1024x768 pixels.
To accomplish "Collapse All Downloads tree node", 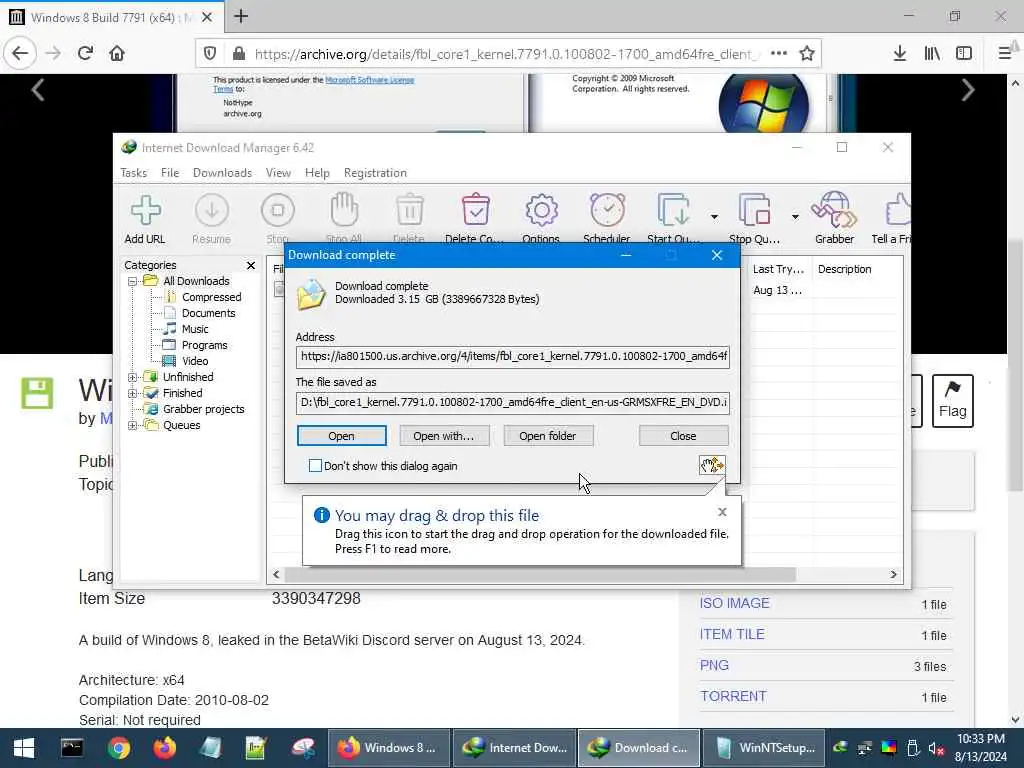I will 133,281.
